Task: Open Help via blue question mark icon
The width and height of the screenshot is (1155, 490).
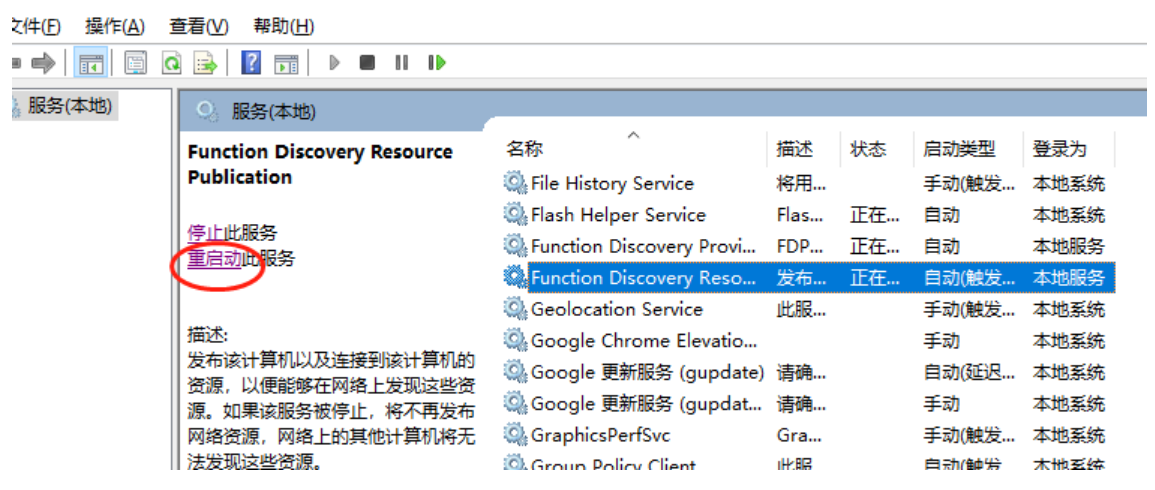Action: [251, 63]
